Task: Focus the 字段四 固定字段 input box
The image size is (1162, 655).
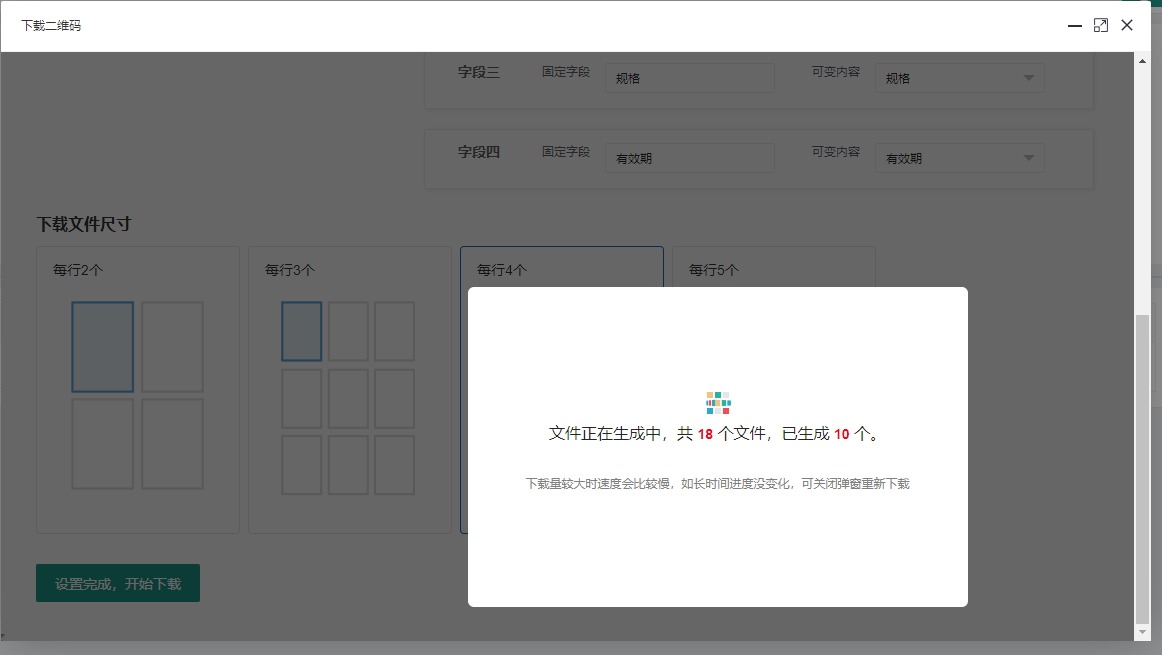Action: click(x=689, y=158)
